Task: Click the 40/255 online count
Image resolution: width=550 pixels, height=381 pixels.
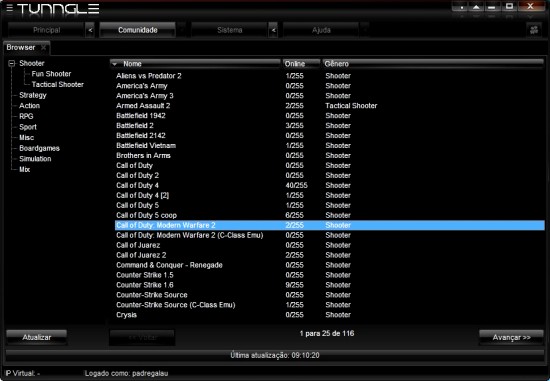Action: point(296,185)
